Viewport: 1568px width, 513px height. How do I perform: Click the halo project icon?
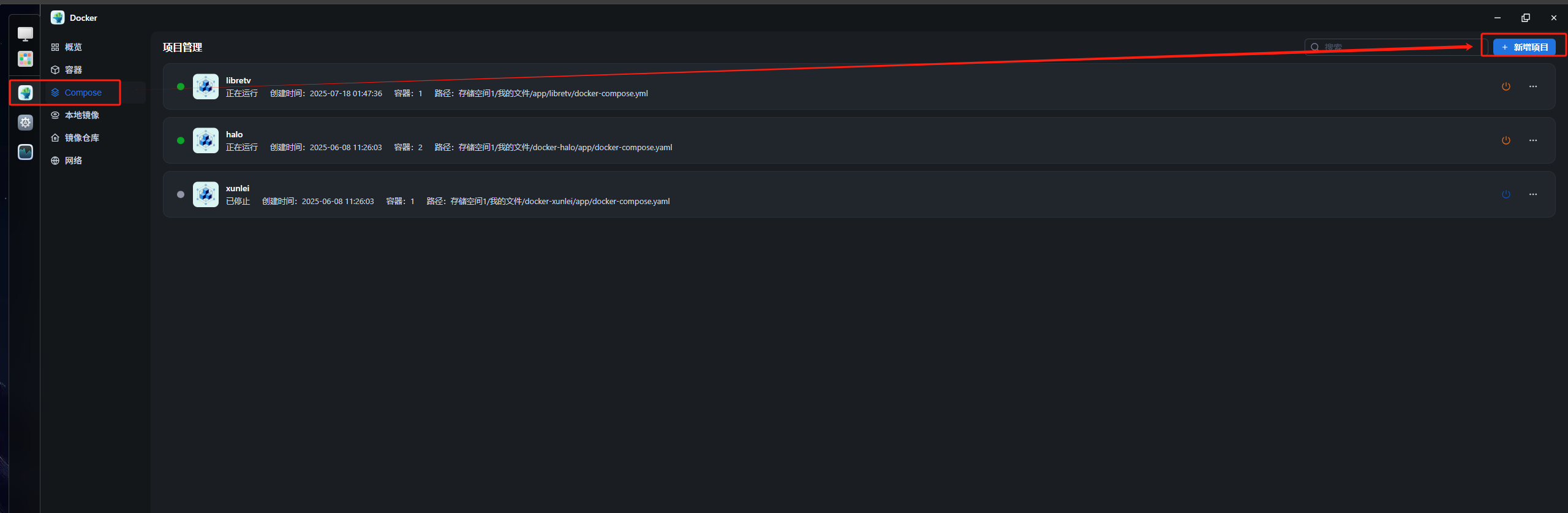click(x=206, y=140)
